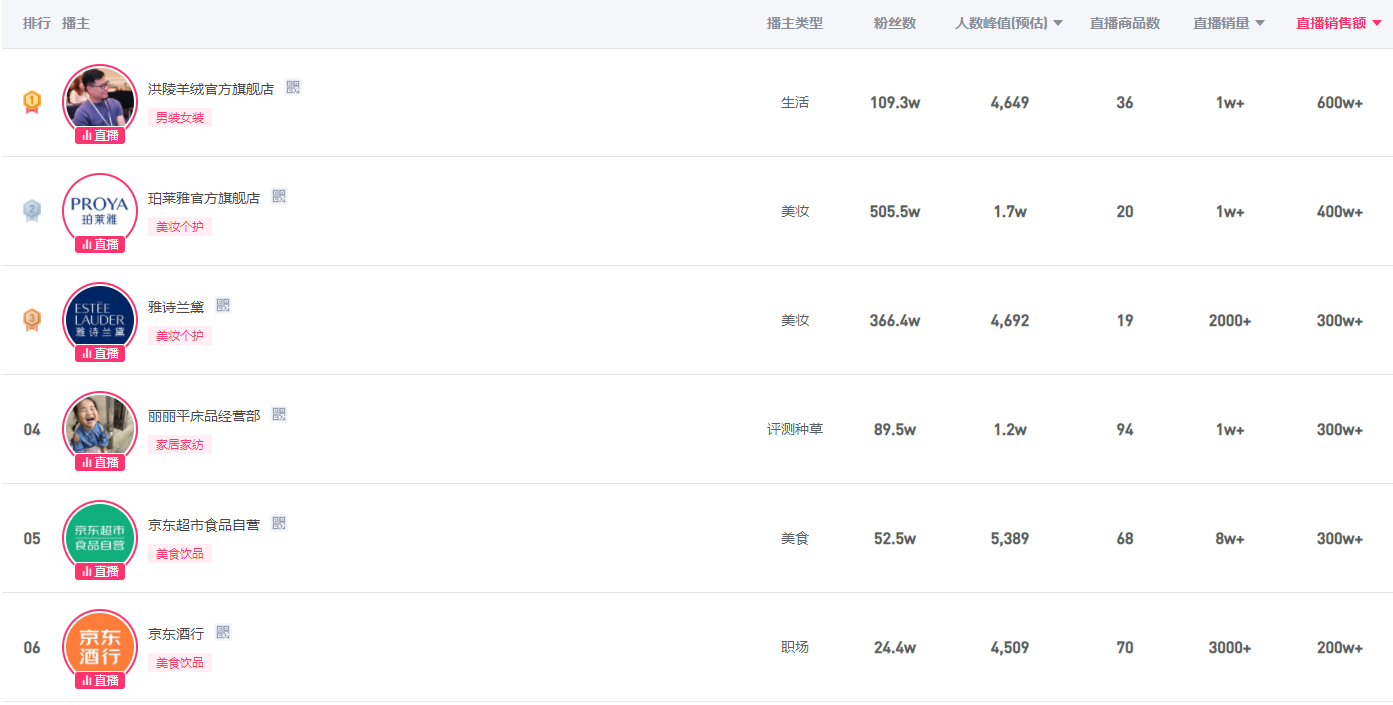Sort by 直播销售额 column arrow
1393x705 pixels.
pyautogui.click(x=1377, y=24)
